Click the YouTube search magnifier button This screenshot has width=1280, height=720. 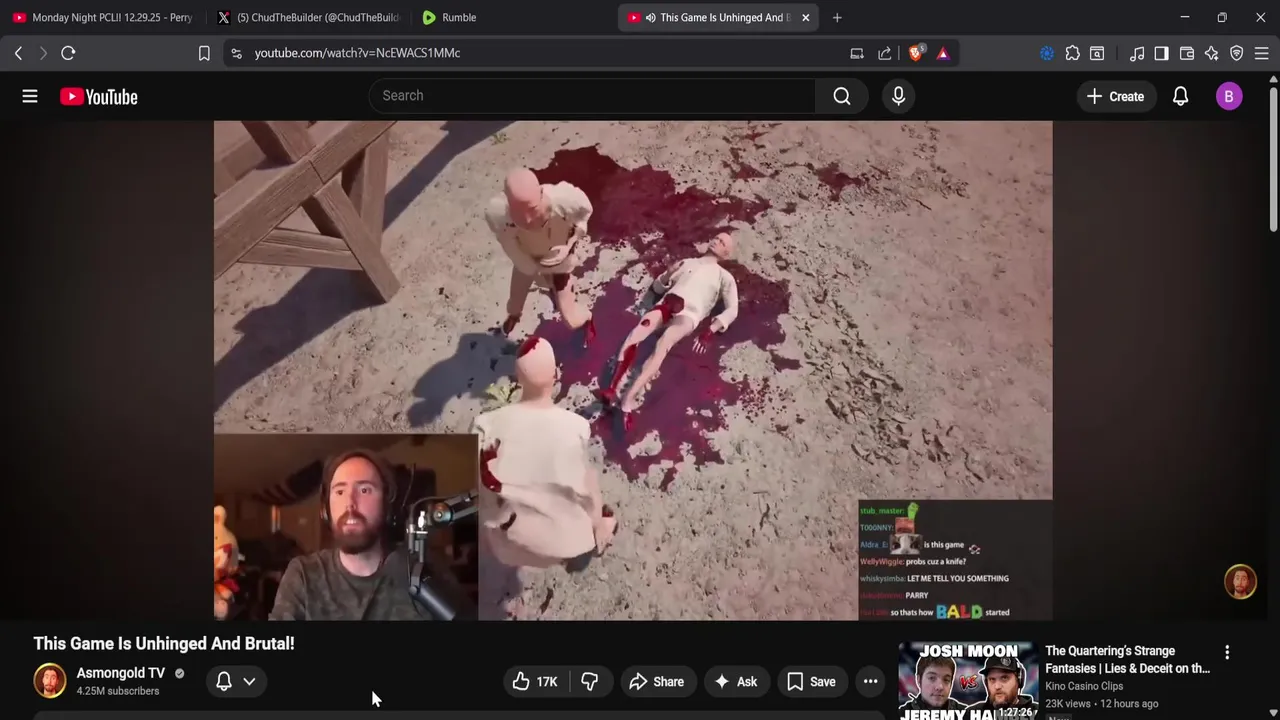pyautogui.click(x=842, y=96)
